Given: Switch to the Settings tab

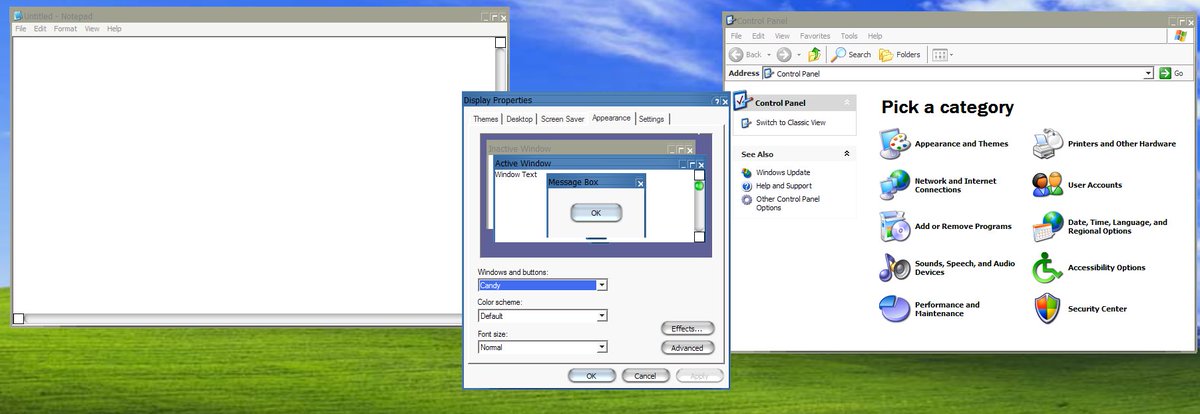Looking at the screenshot, I should 651,119.
